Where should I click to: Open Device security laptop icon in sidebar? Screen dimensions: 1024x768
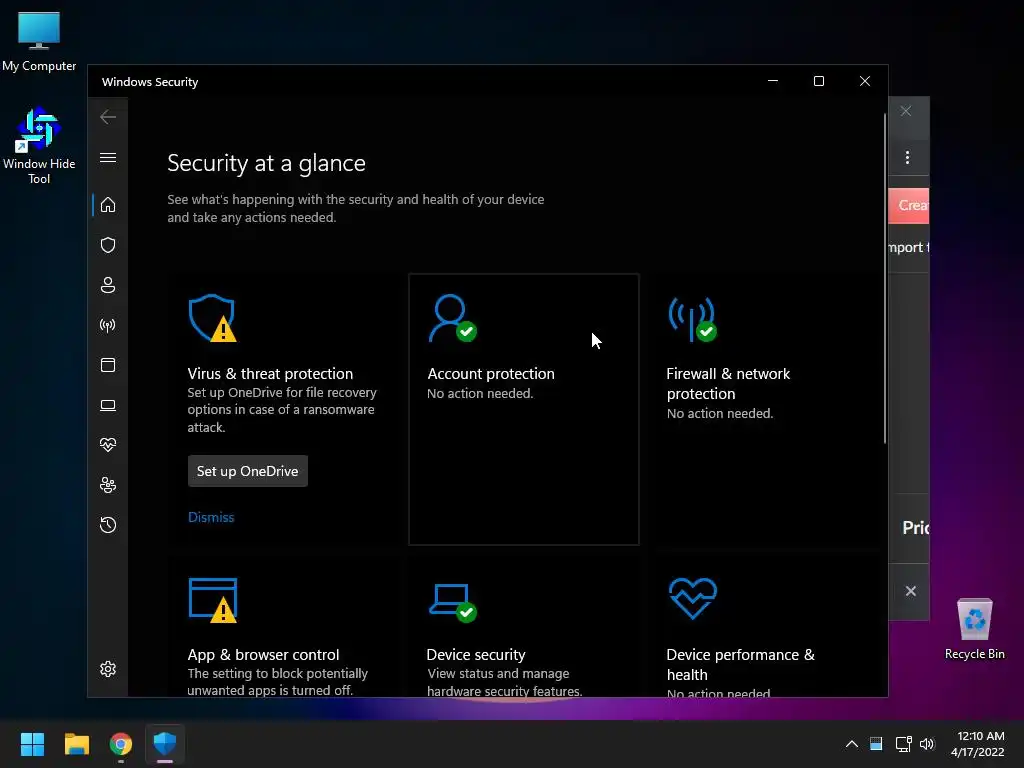pos(108,406)
